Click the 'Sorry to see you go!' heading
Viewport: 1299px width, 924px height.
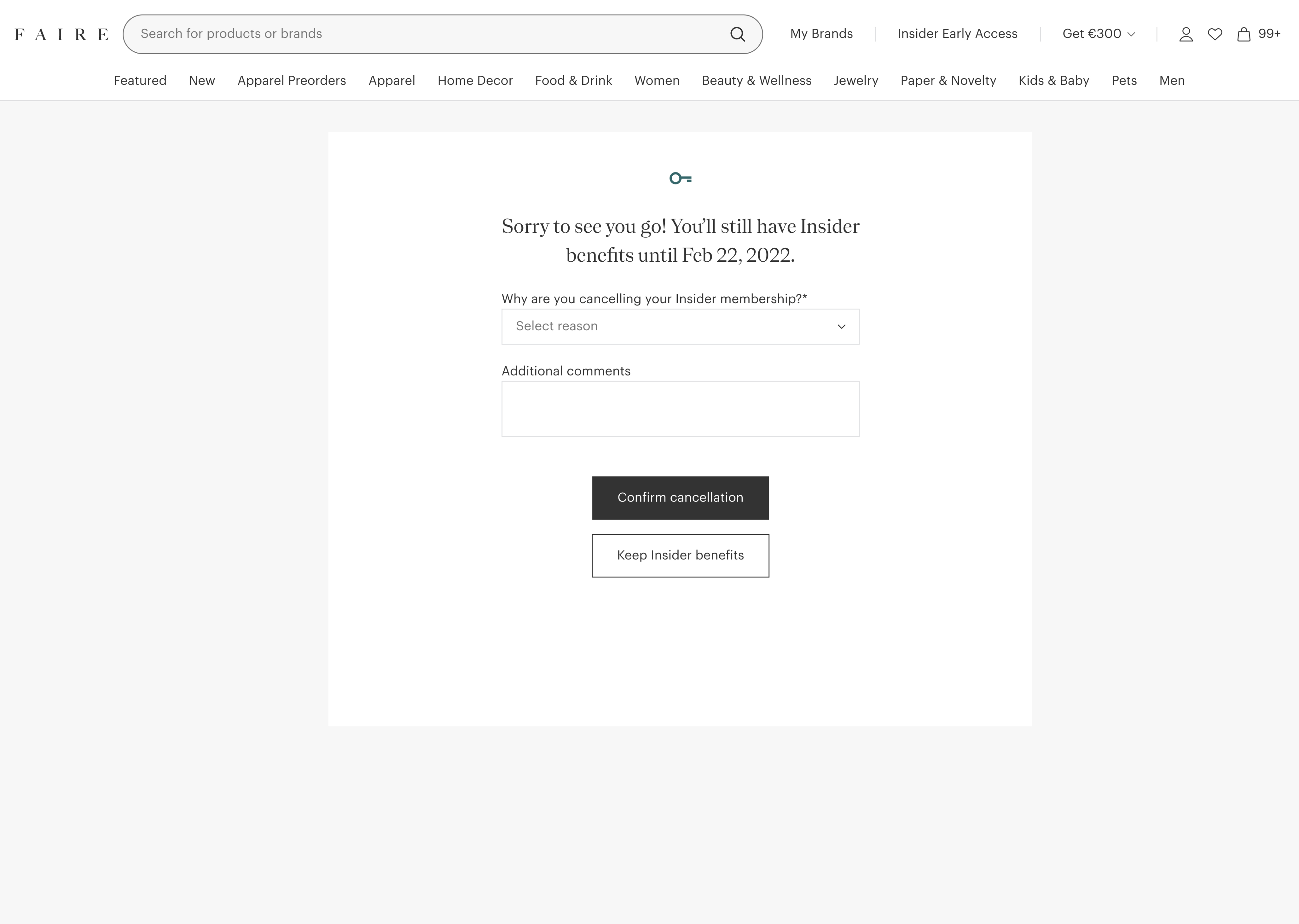pyautogui.click(x=680, y=241)
